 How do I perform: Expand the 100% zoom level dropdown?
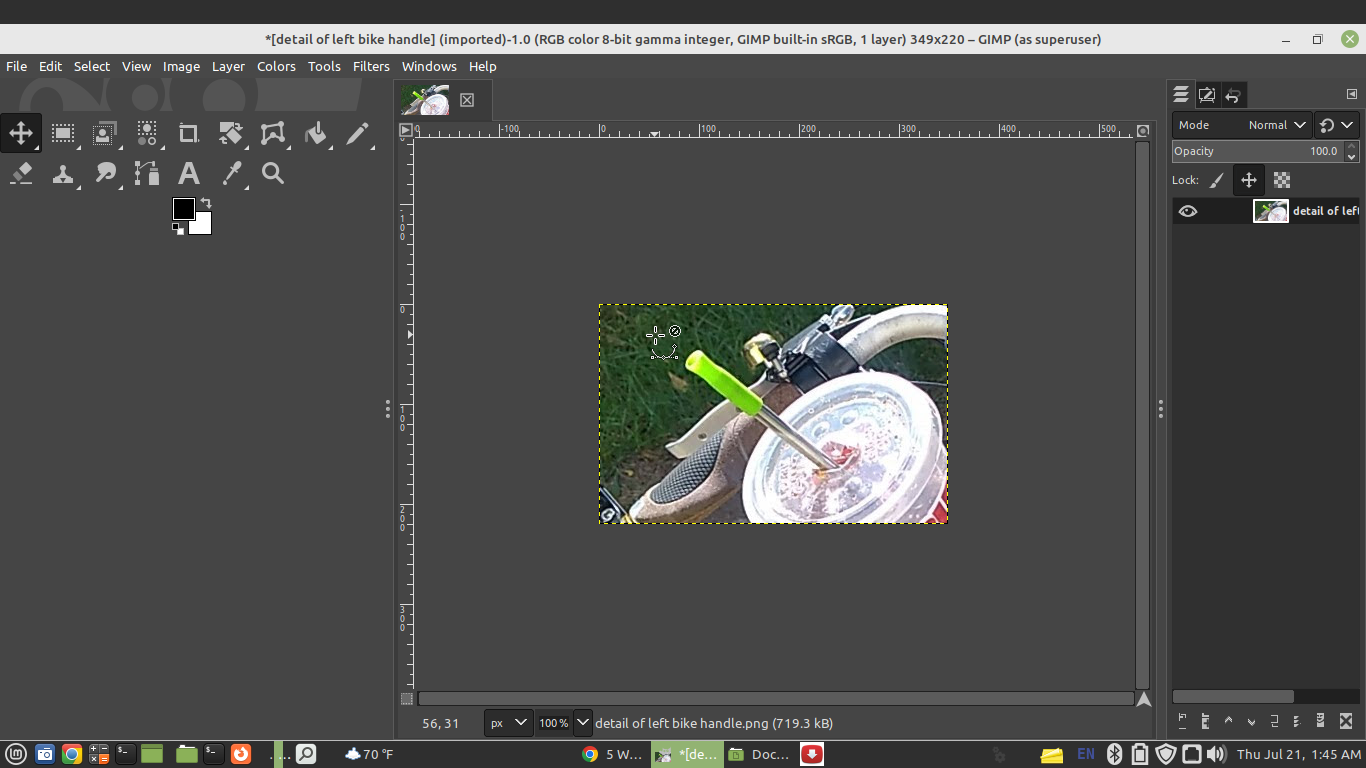[582, 723]
